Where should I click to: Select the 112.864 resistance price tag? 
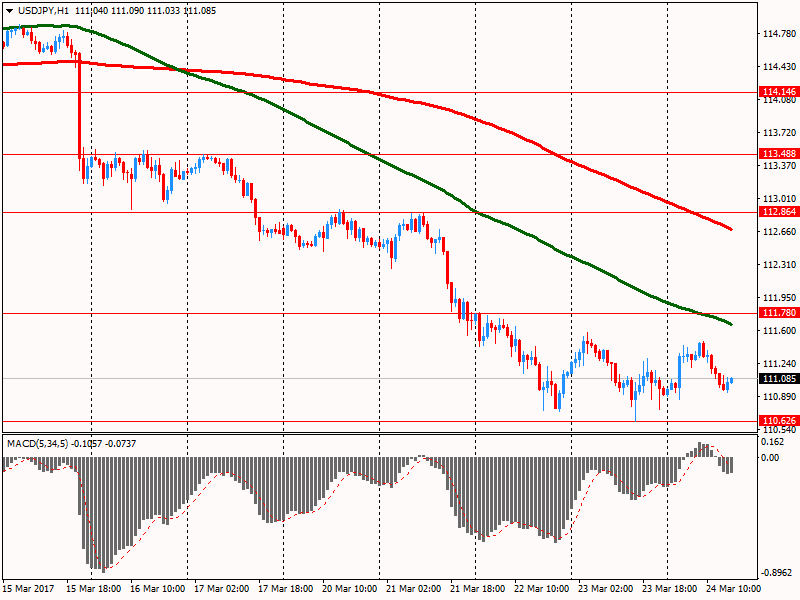(x=777, y=212)
